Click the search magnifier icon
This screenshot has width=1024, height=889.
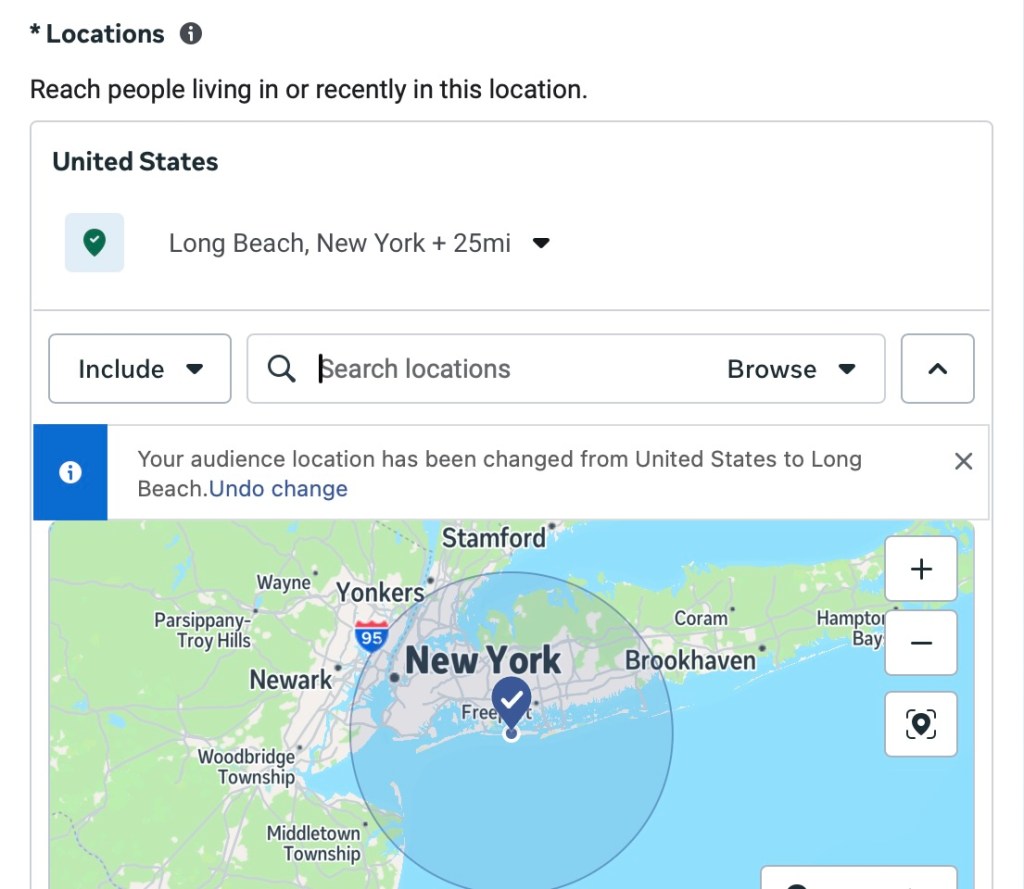pos(282,369)
